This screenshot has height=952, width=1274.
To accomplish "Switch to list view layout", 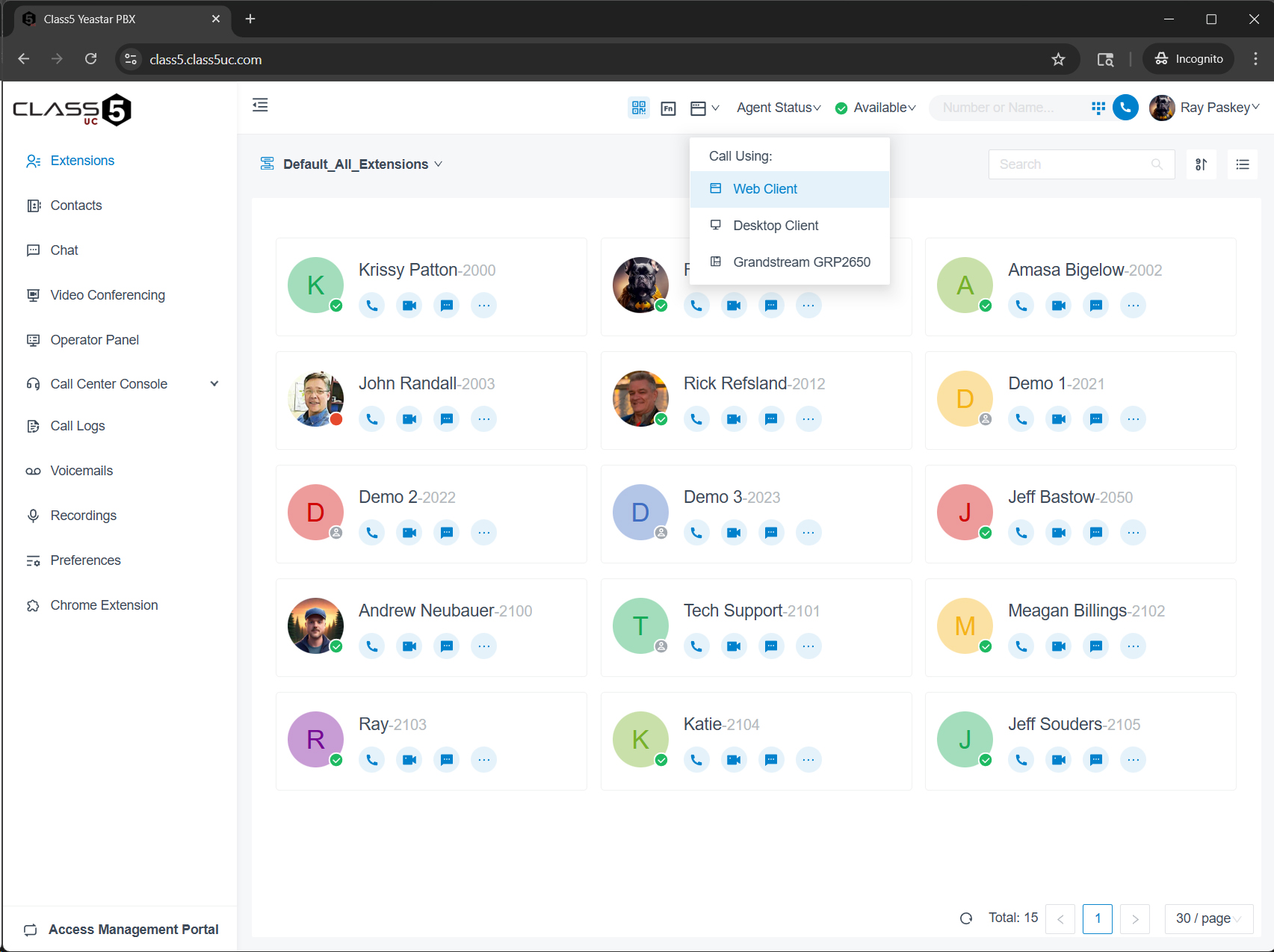I will coord(1242,164).
